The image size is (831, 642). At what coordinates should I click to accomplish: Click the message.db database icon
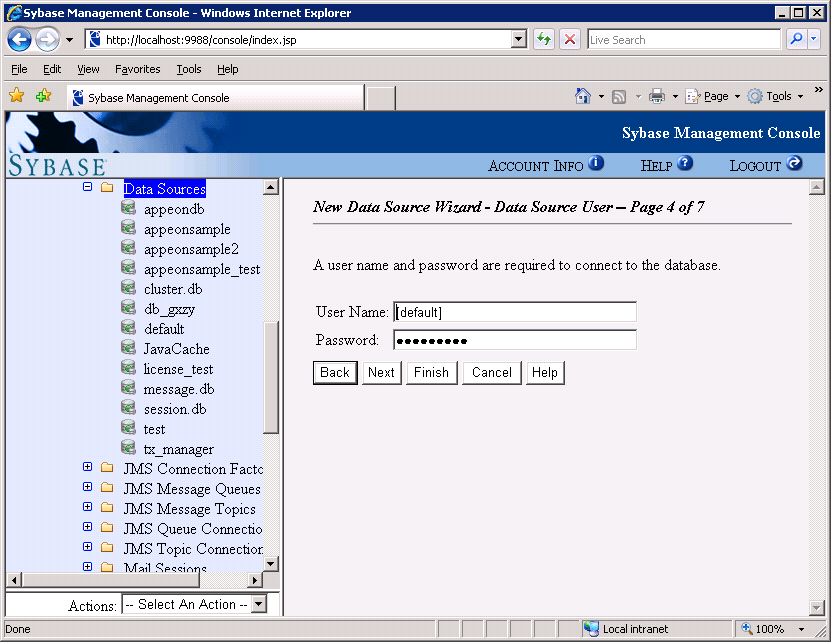[x=128, y=388]
